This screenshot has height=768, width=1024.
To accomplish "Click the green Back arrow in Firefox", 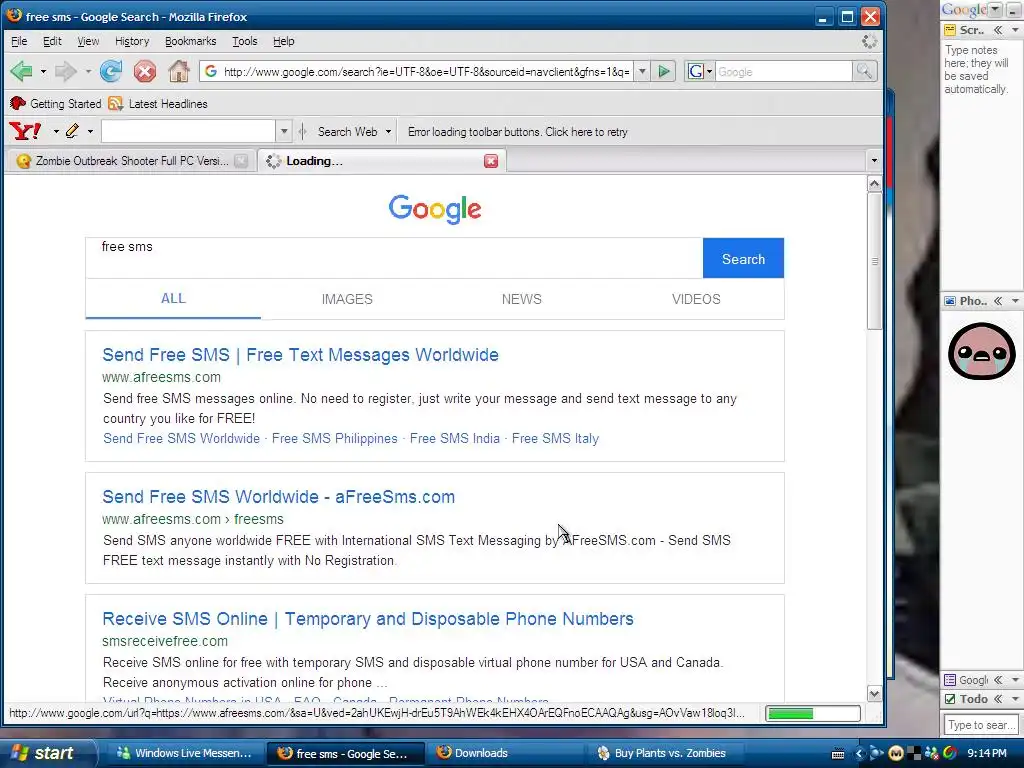I will click(x=22, y=71).
